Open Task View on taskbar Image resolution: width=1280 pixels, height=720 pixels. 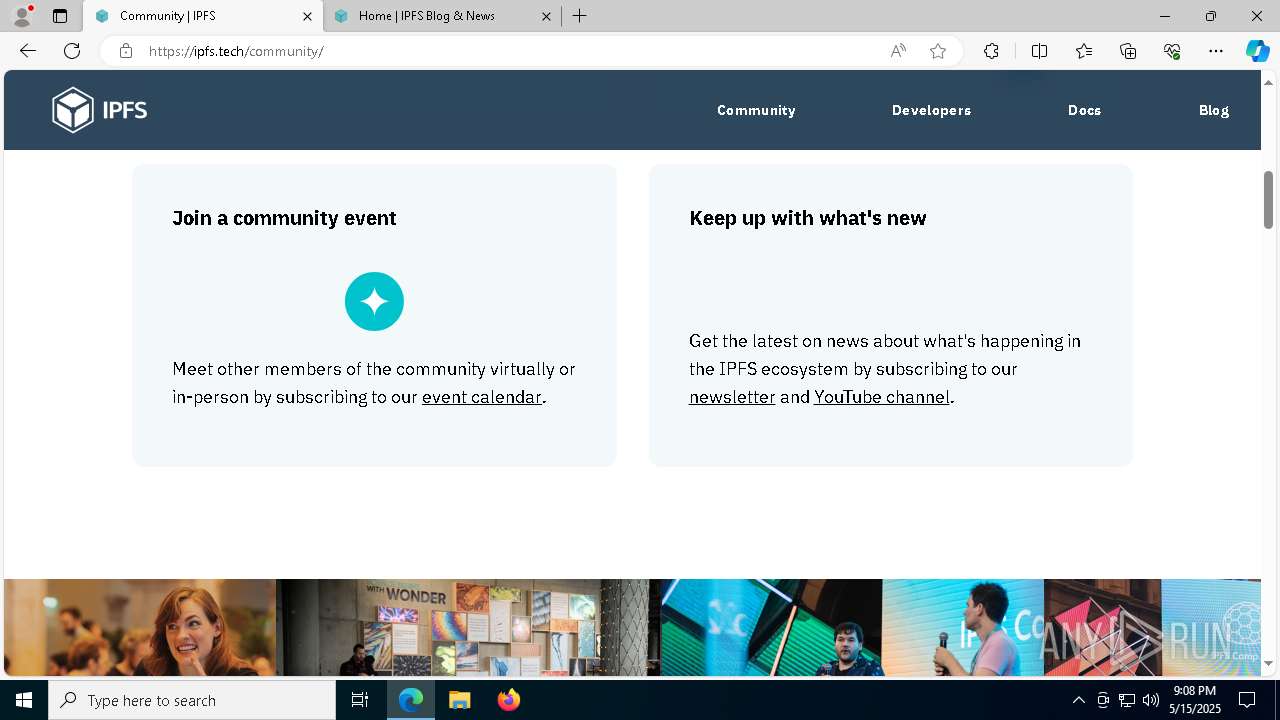click(360, 700)
